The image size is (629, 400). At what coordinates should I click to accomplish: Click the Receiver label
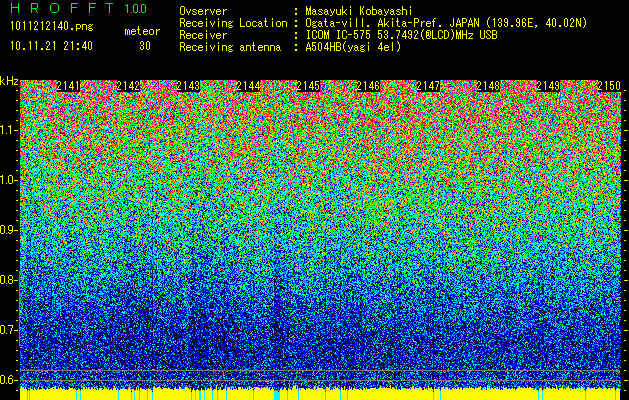[203, 35]
